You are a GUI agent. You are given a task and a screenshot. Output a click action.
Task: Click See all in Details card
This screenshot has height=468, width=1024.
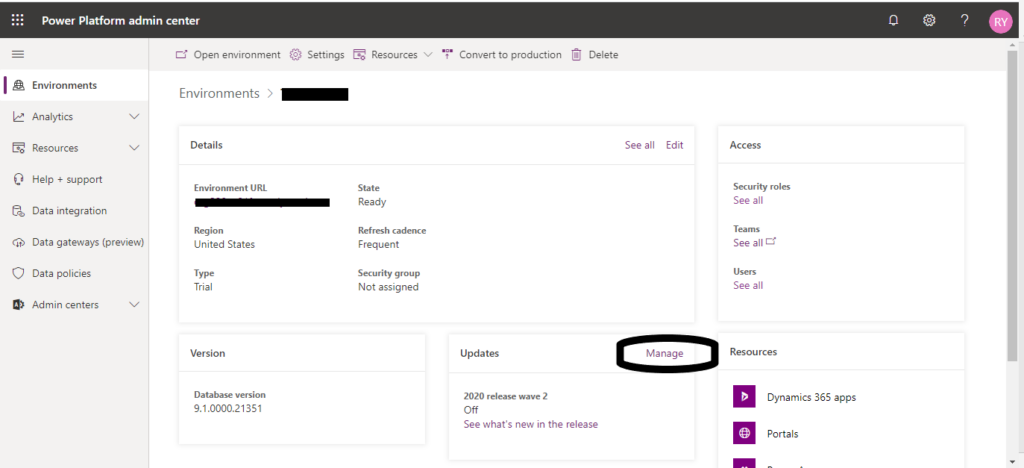(x=639, y=145)
